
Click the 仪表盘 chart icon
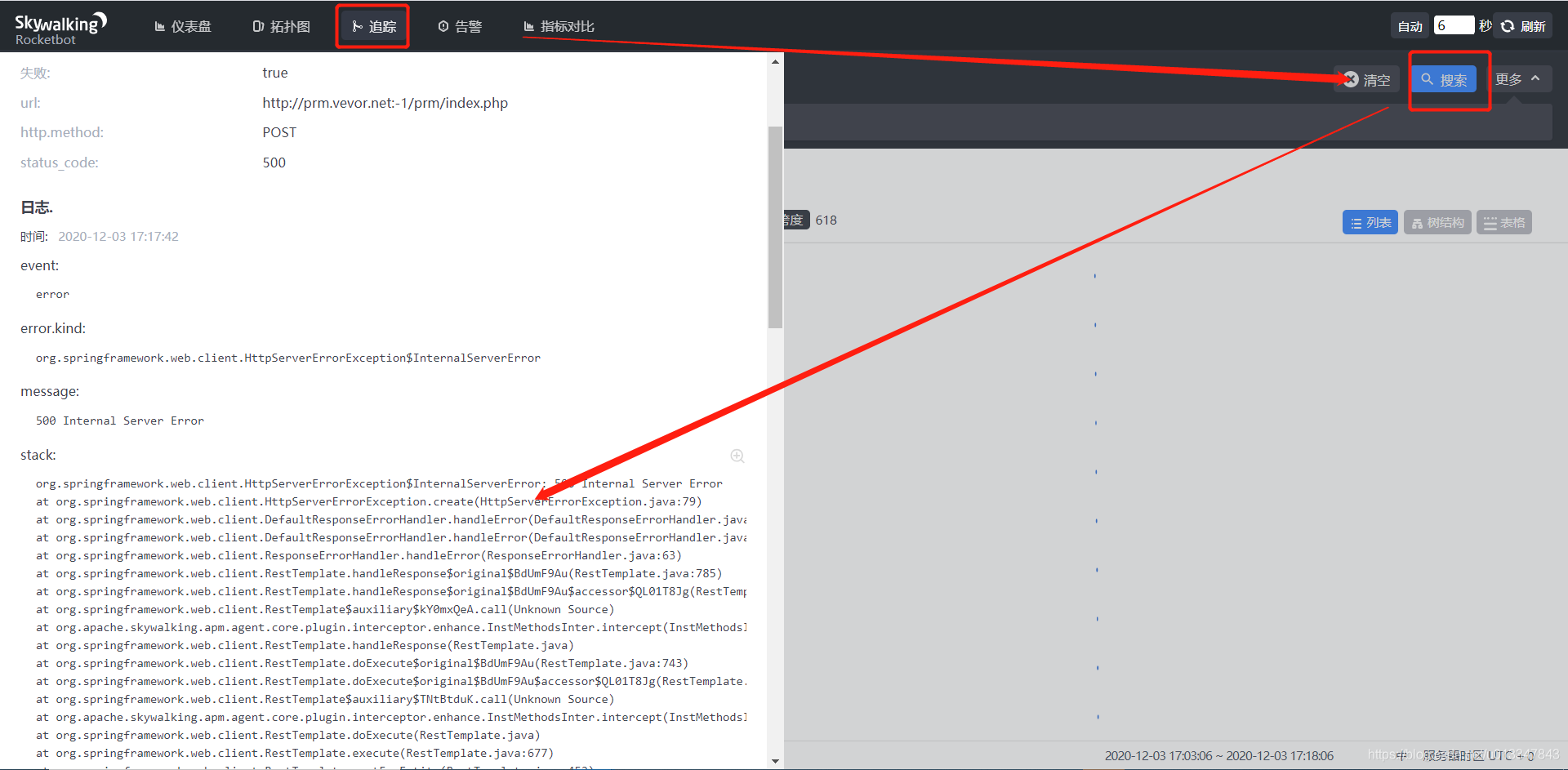pyautogui.click(x=160, y=26)
